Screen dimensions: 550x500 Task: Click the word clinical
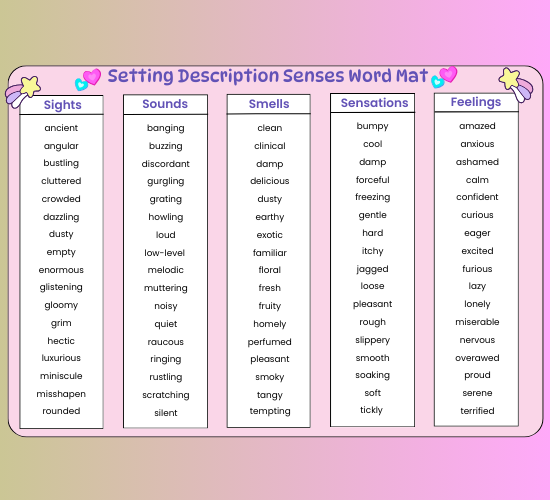click(270, 146)
